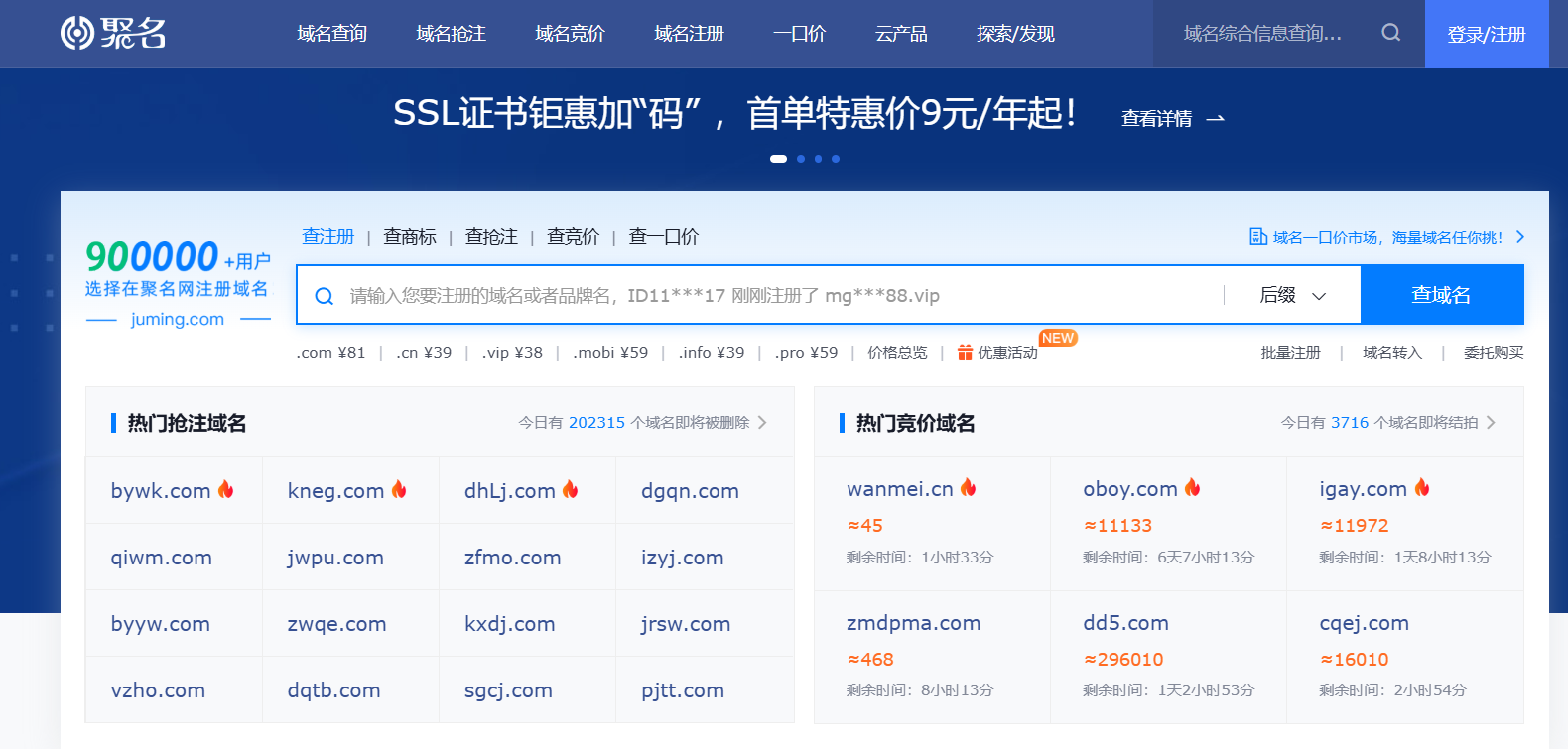Open the 域名竞价 nav menu
The image size is (1568, 749).
point(571,34)
